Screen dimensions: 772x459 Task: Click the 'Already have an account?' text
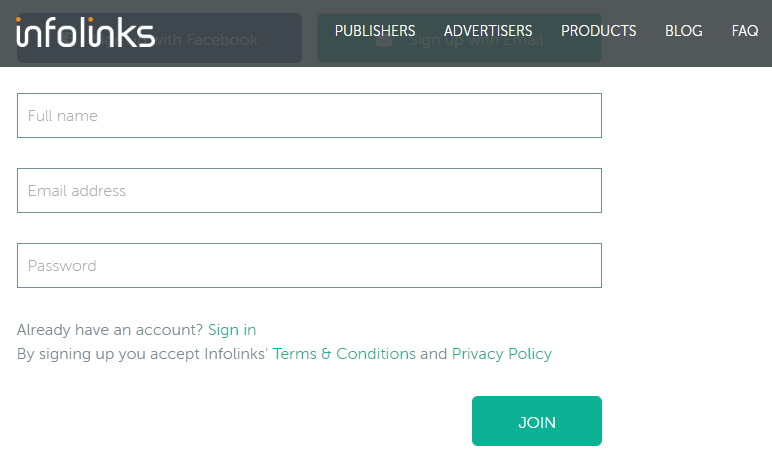pyautogui.click(x=110, y=330)
